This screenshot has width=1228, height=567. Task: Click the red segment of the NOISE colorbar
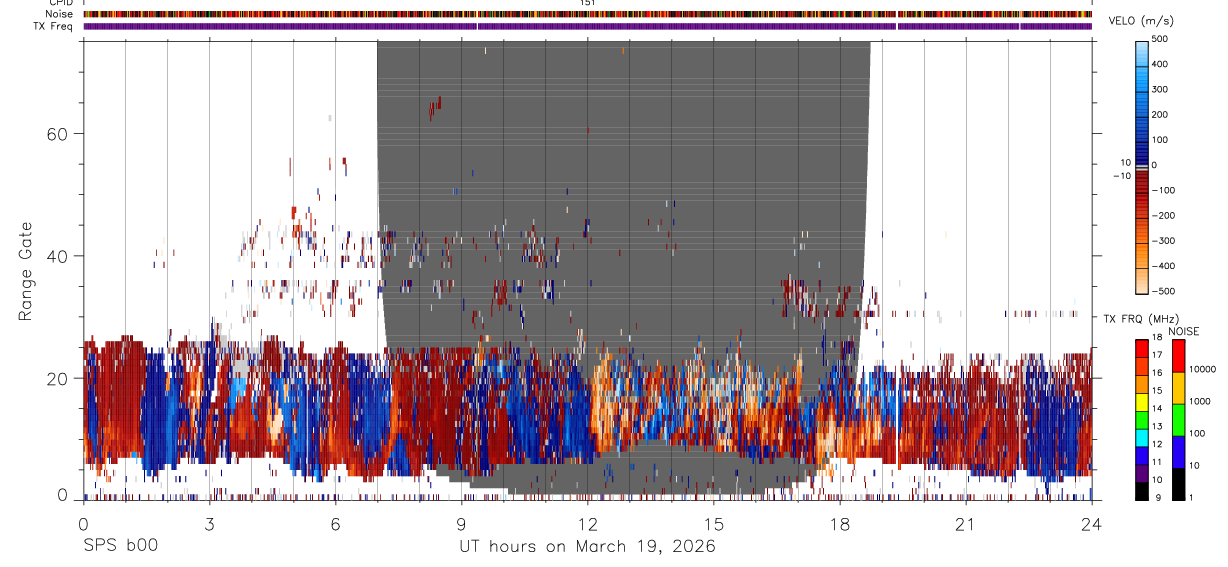point(1178,355)
